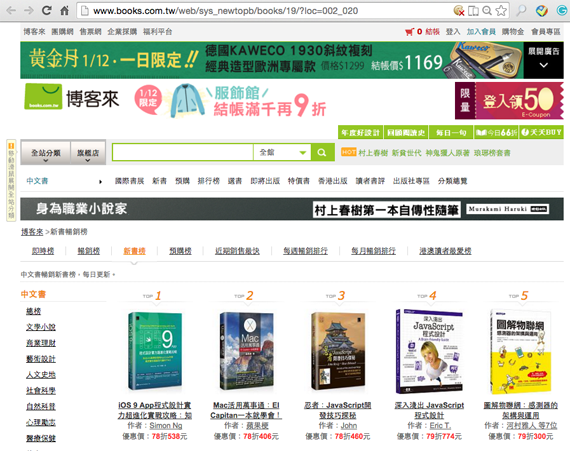Open the 港澳讀者最愛榜 tab
Image resolution: width=570 pixels, height=451 pixels.
445,251
